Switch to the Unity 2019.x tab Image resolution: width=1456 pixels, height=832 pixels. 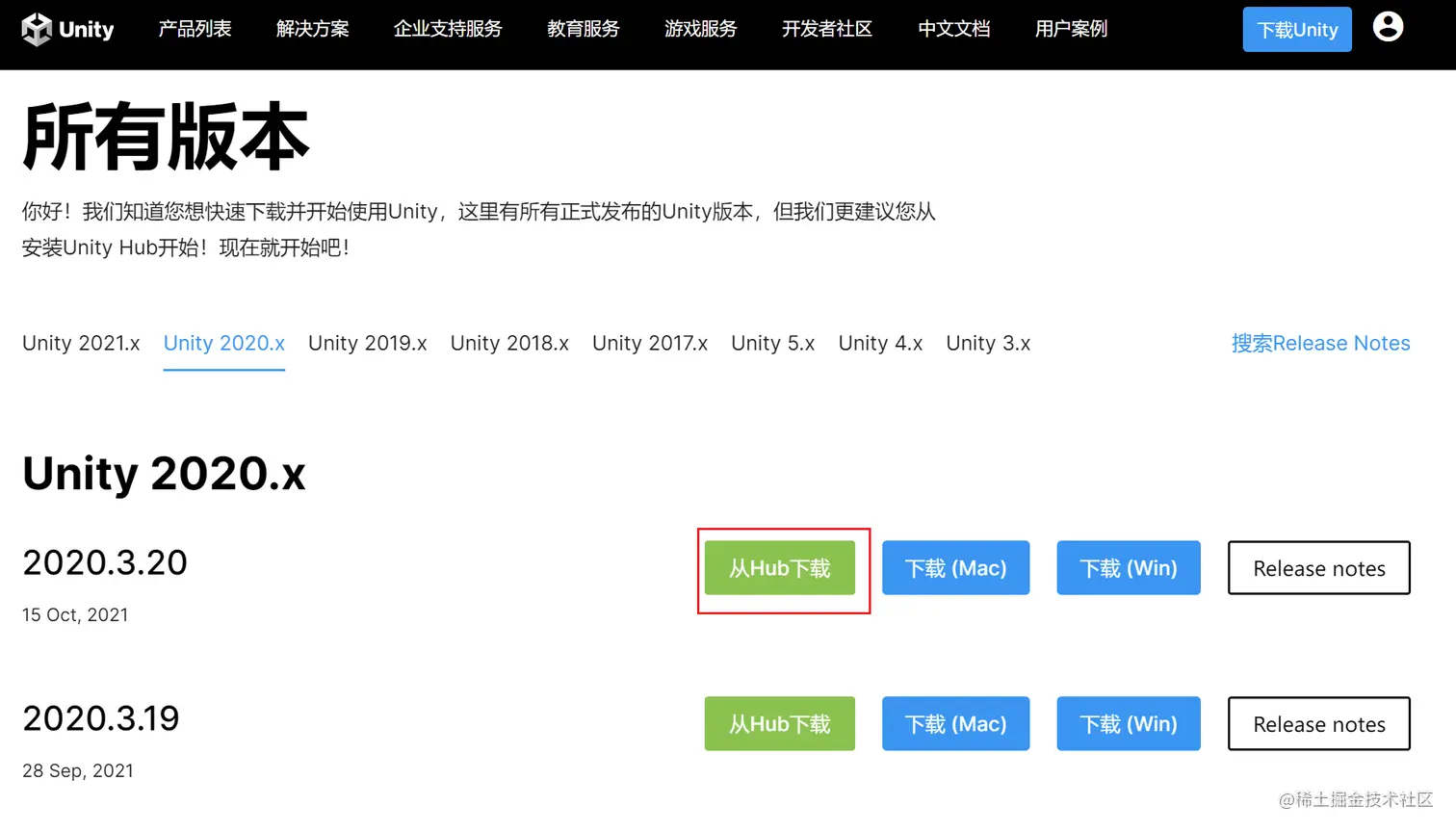pyautogui.click(x=368, y=344)
